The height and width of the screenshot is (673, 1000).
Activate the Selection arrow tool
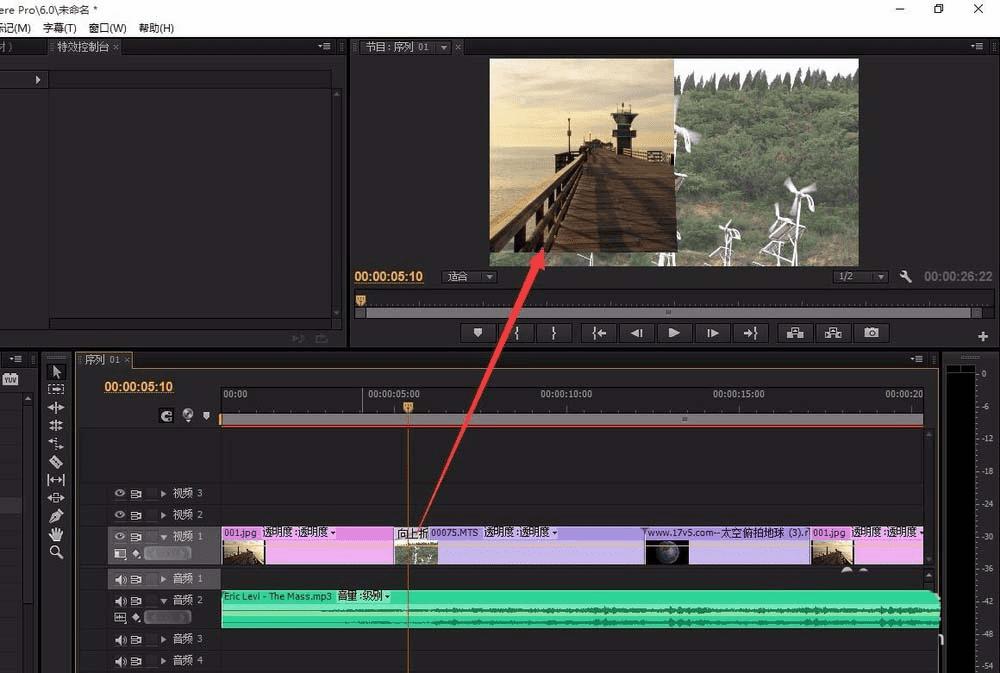(x=56, y=372)
